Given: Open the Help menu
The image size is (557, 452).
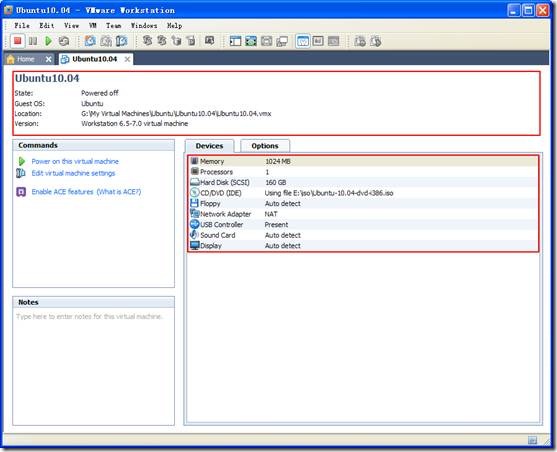Looking at the screenshot, I should [x=174, y=26].
